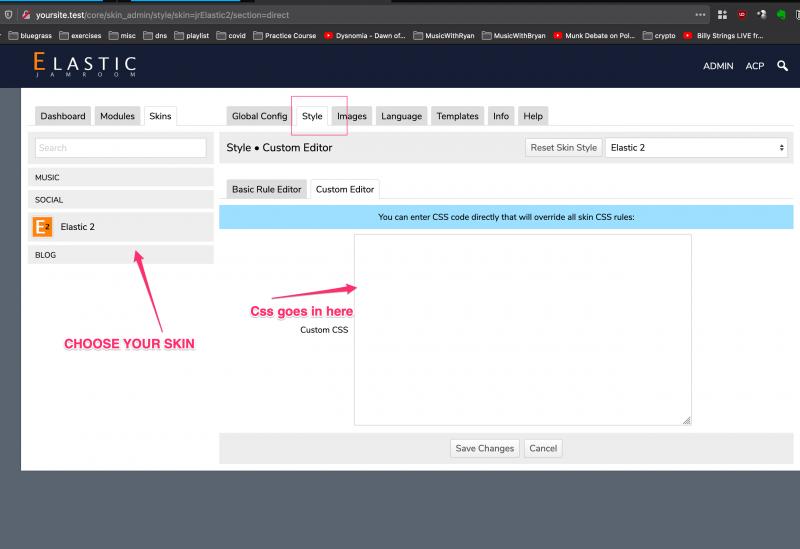This screenshot has width=800, height=549.
Task: Open the Dysnomia YouTube bookmark
Action: pos(365,36)
